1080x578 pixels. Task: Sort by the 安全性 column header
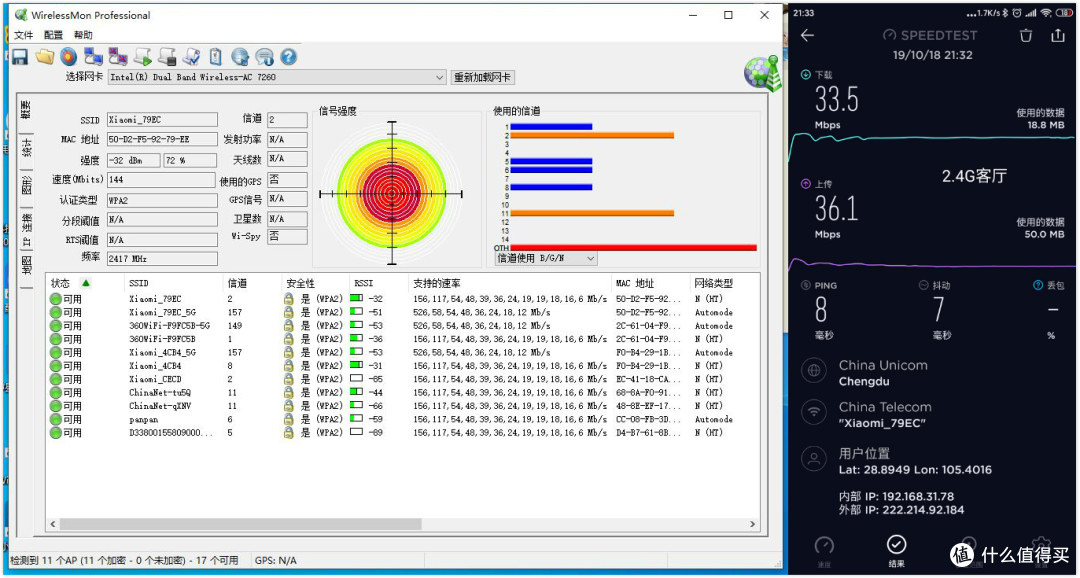[x=316, y=283]
